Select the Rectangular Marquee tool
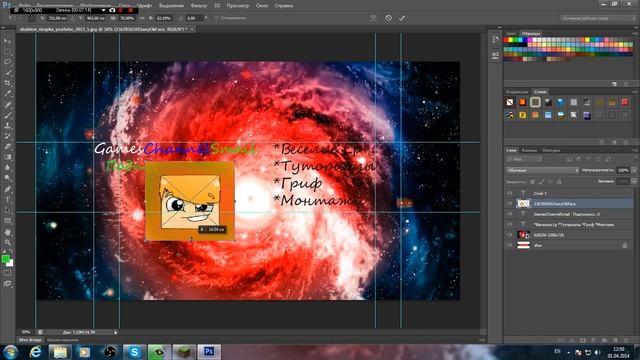 [x=7, y=52]
